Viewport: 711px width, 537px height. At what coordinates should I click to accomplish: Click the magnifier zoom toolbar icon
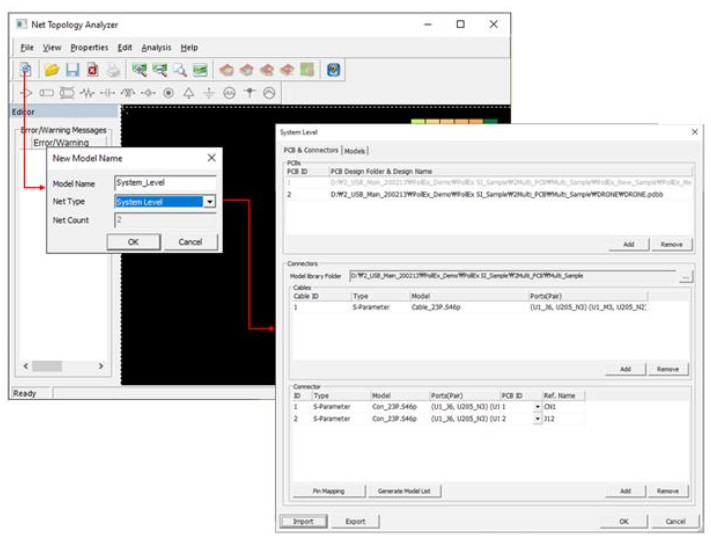tap(180, 70)
